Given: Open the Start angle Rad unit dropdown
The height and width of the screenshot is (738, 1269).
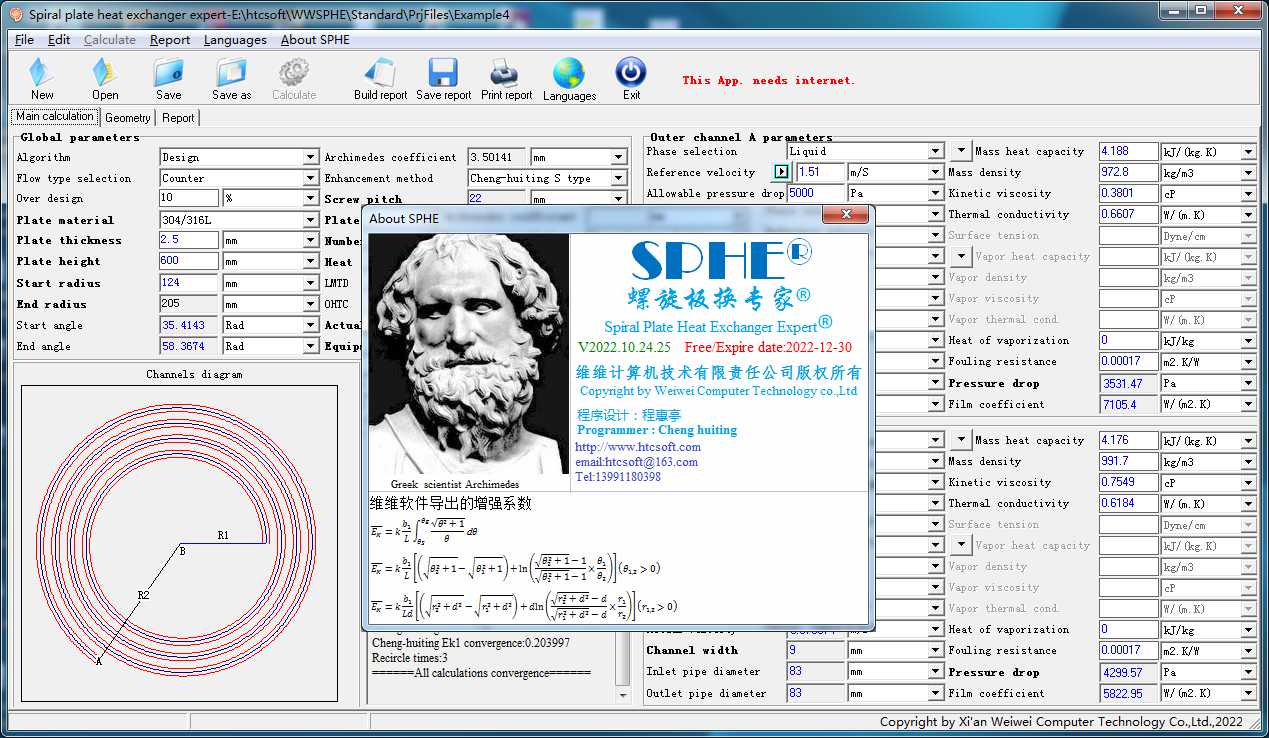Looking at the screenshot, I should [x=310, y=325].
